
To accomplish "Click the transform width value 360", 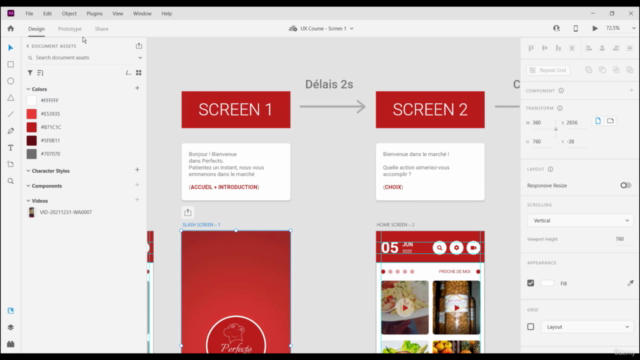I will (x=537, y=122).
